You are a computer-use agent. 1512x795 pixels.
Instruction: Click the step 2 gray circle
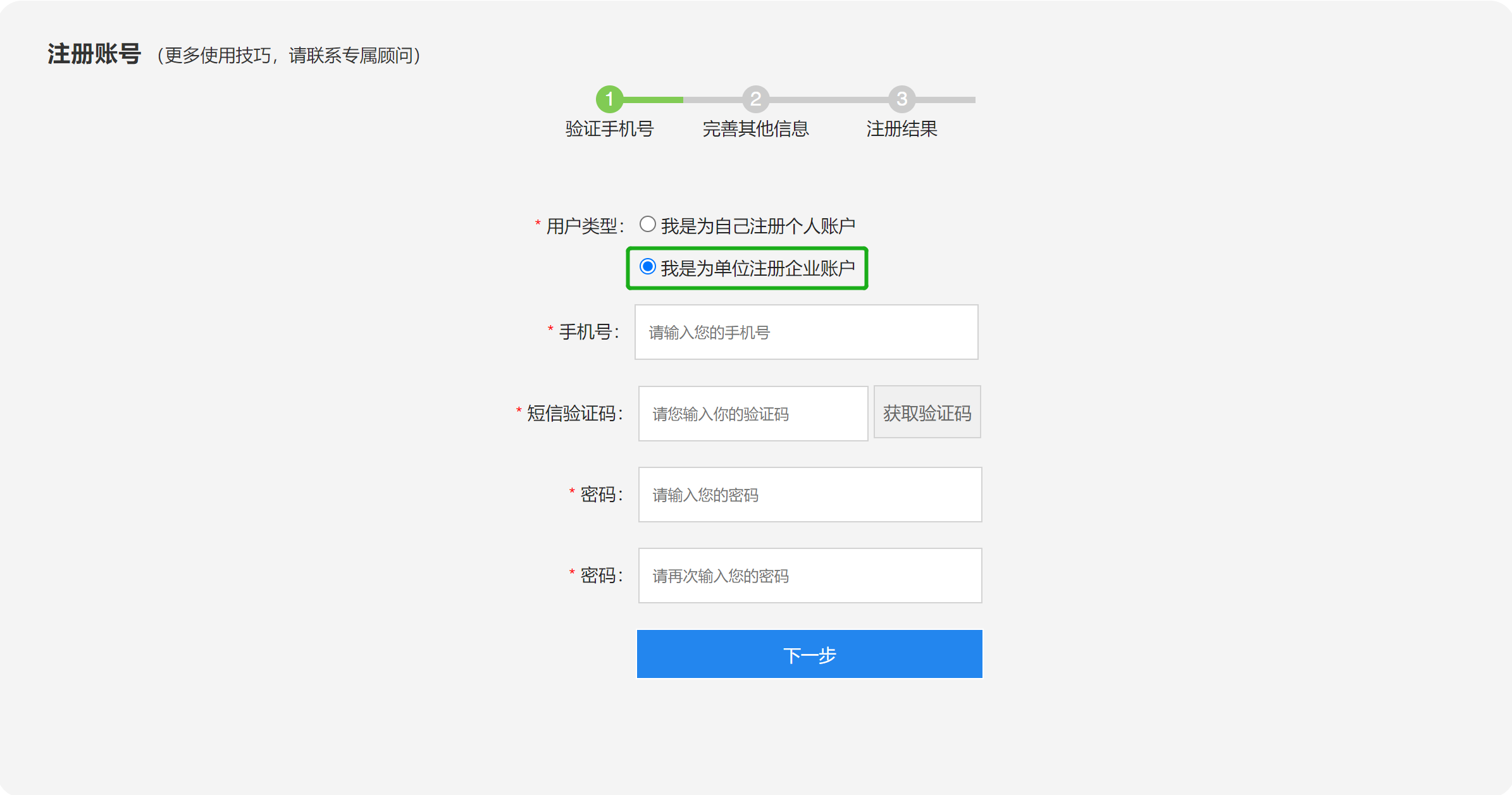[755, 99]
